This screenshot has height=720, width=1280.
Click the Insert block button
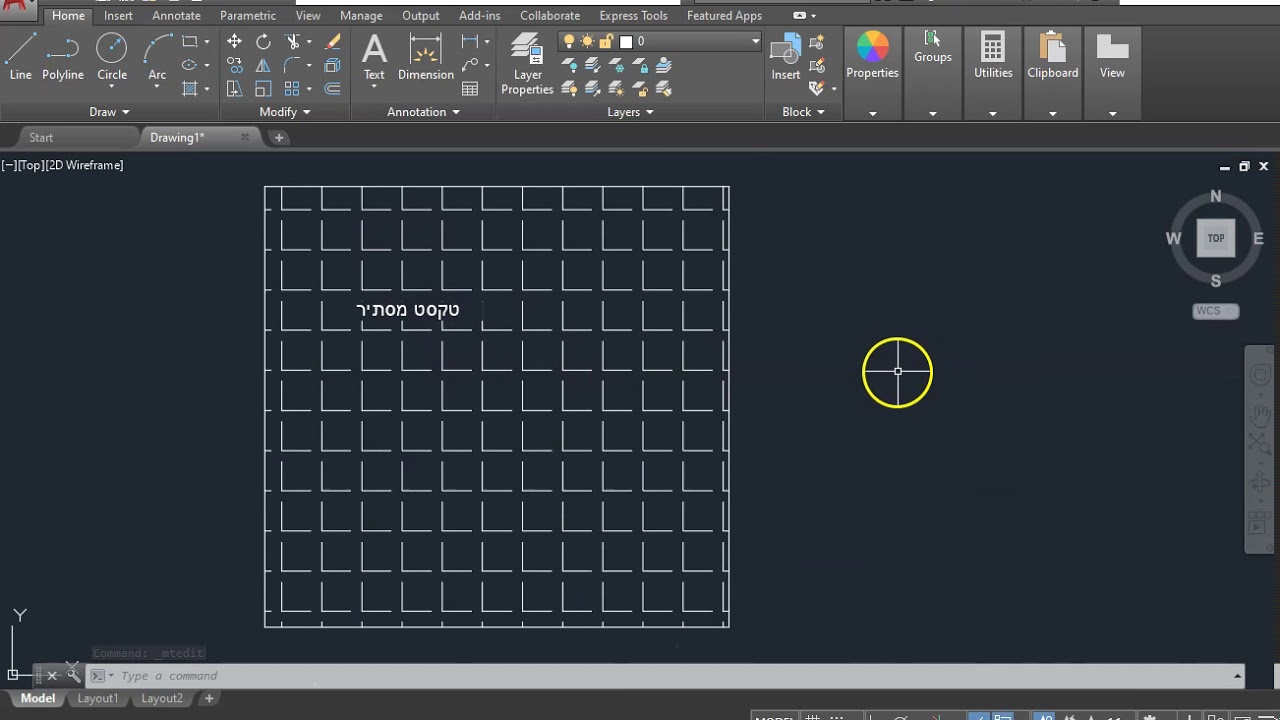pyautogui.click(x=785, y=57)
